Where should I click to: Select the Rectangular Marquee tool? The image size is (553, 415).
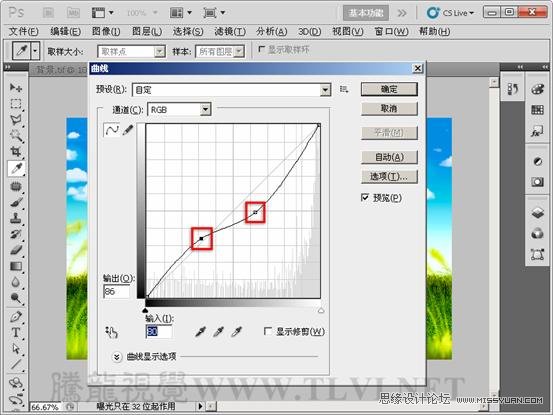pos(16,104)
